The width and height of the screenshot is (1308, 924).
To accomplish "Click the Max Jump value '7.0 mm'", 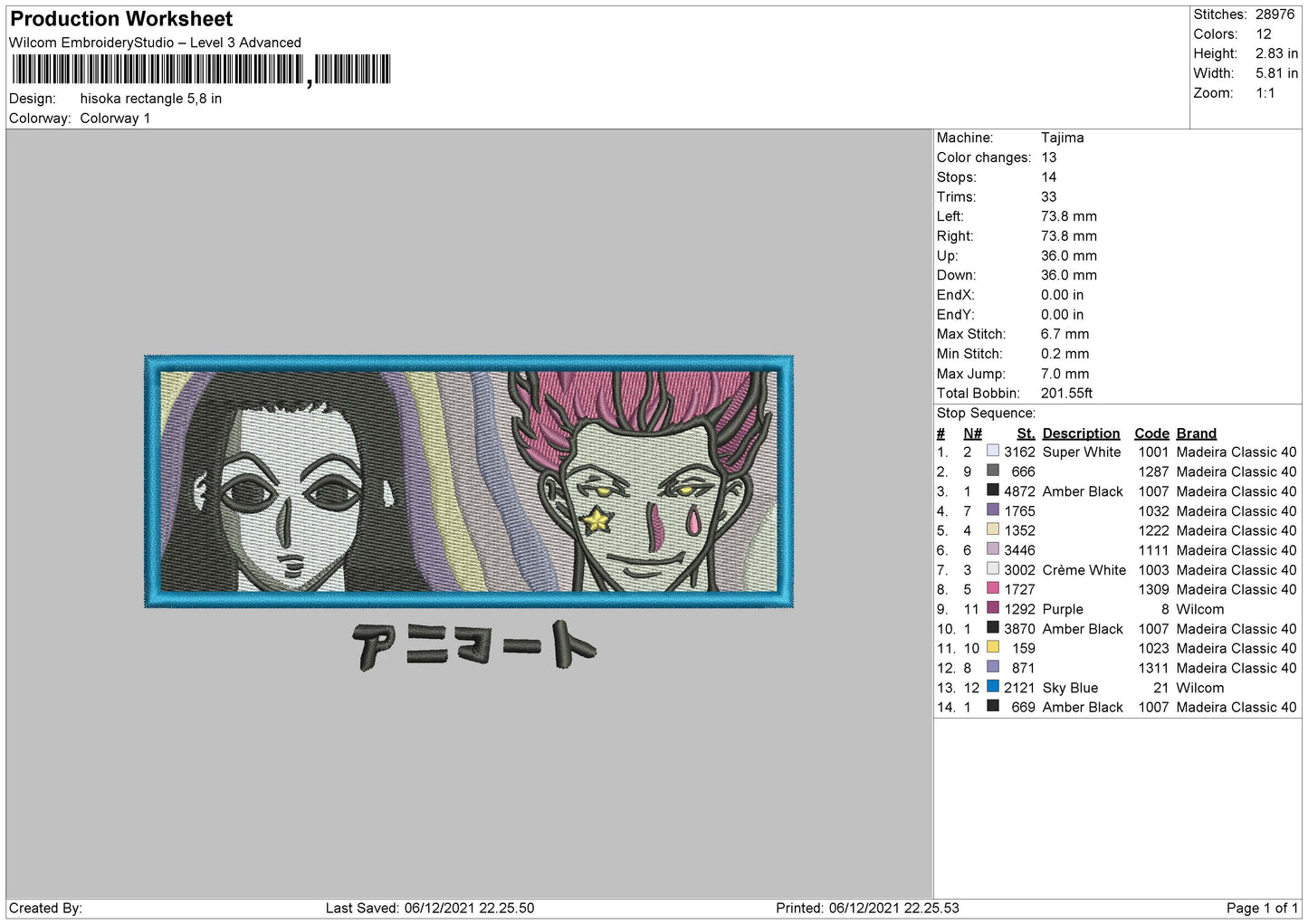I will (1065, 374).
